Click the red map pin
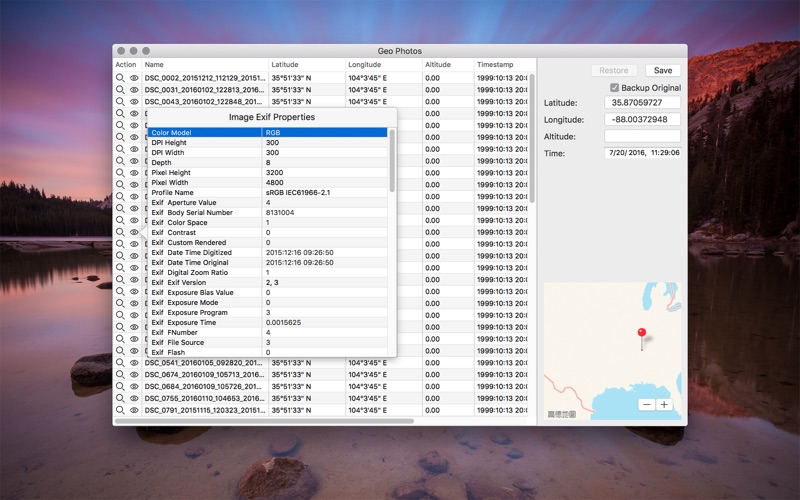Screen dimensions: 800x500 [642, 333]
